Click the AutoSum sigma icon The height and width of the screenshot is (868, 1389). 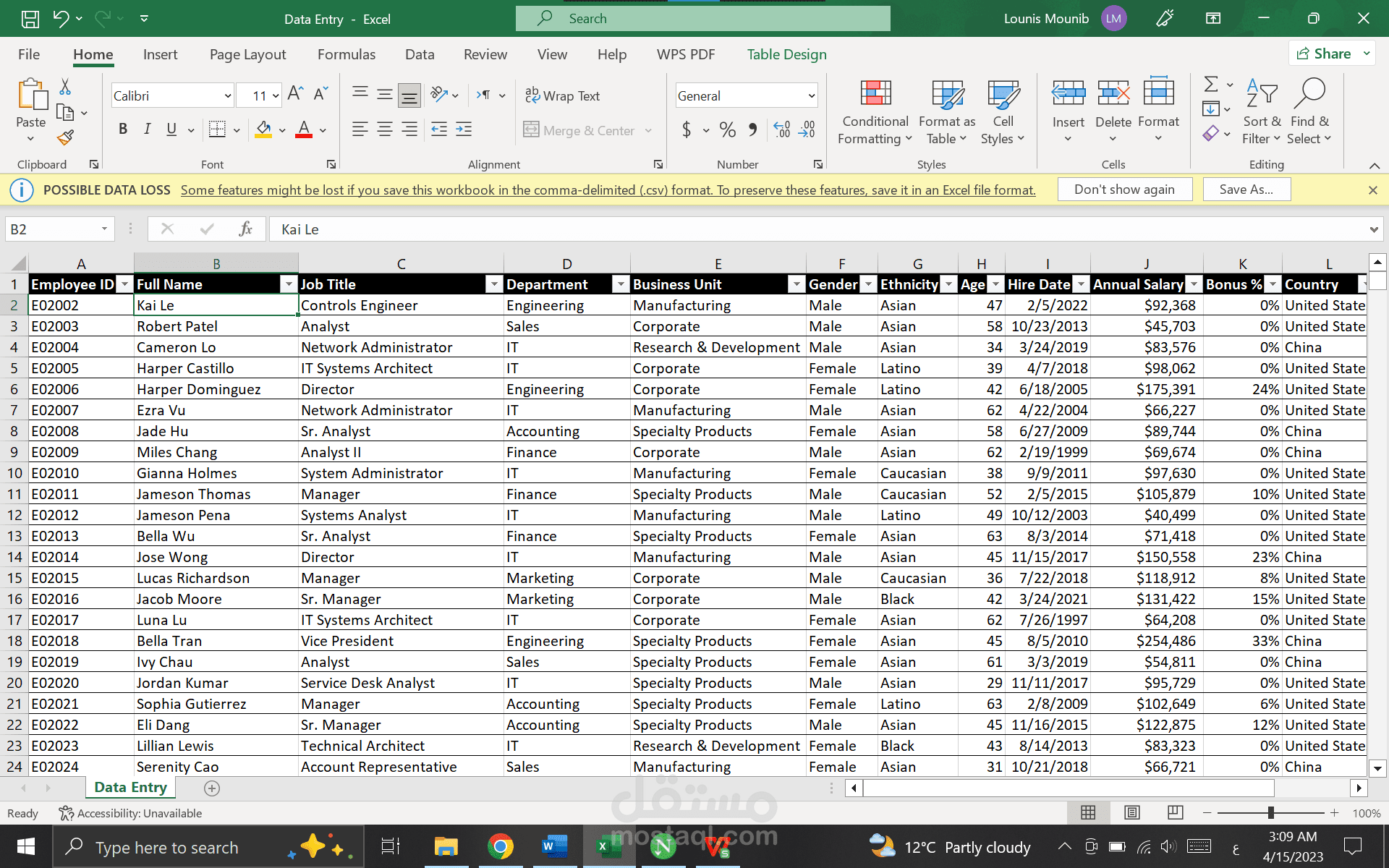click(x=1211, y=85)
